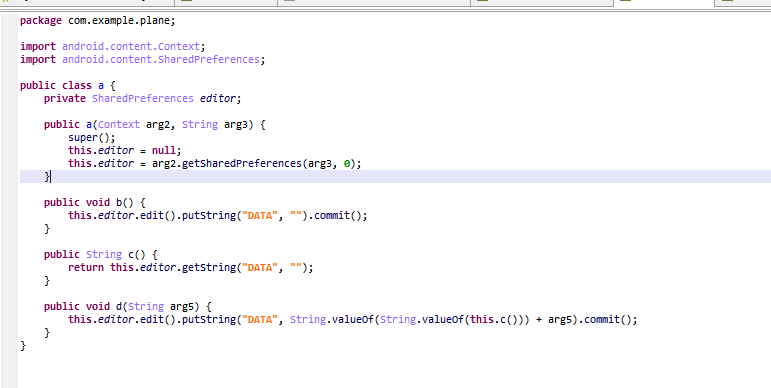This screenshot has width=771, height=388.
Task: Click 'String arg3' in the constructor signature
Action: coord(215,124)
